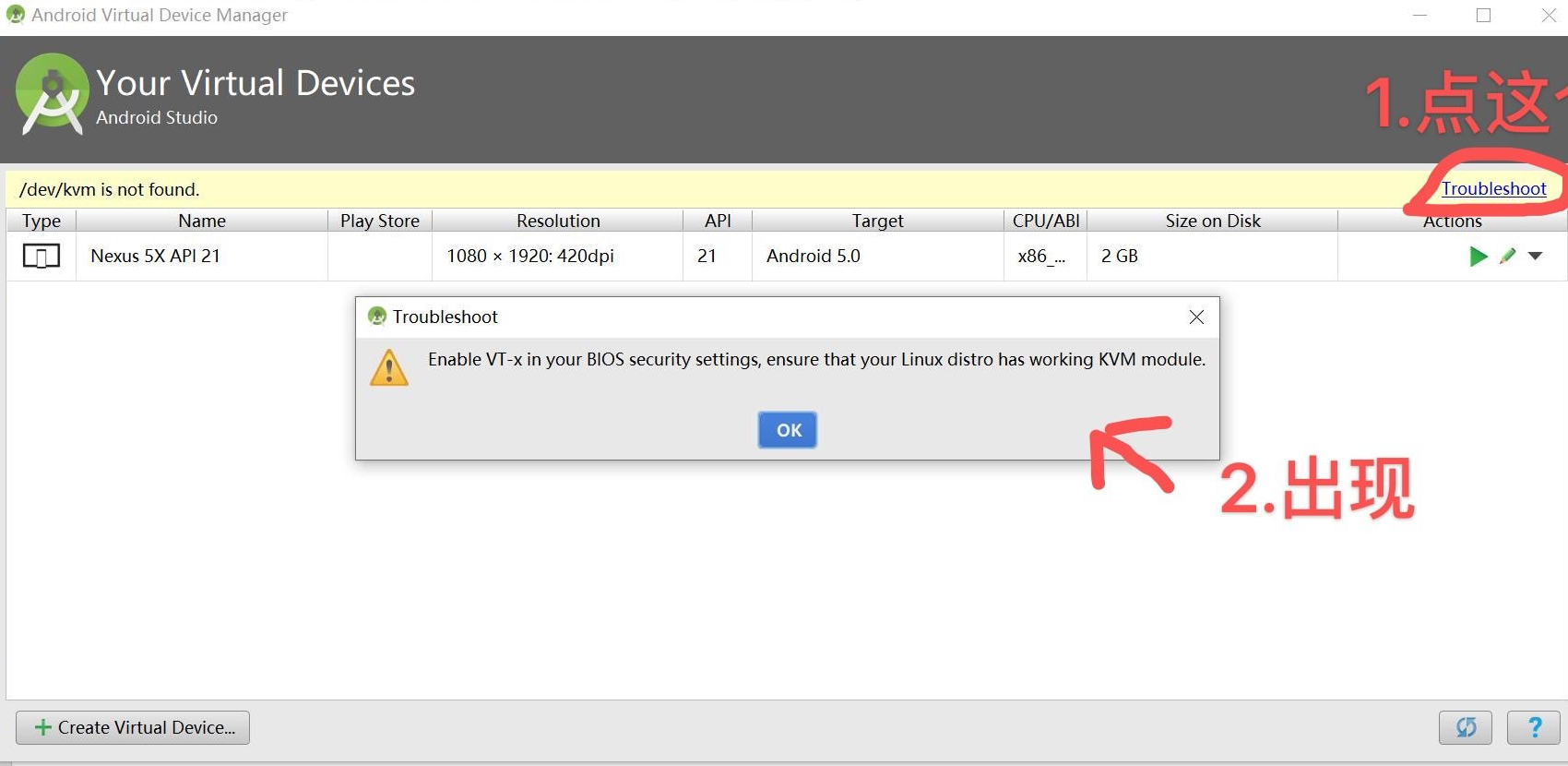This screenshot has width=1568, height=766.
Task: Sort by Target column header
Action: pos(877,221)
